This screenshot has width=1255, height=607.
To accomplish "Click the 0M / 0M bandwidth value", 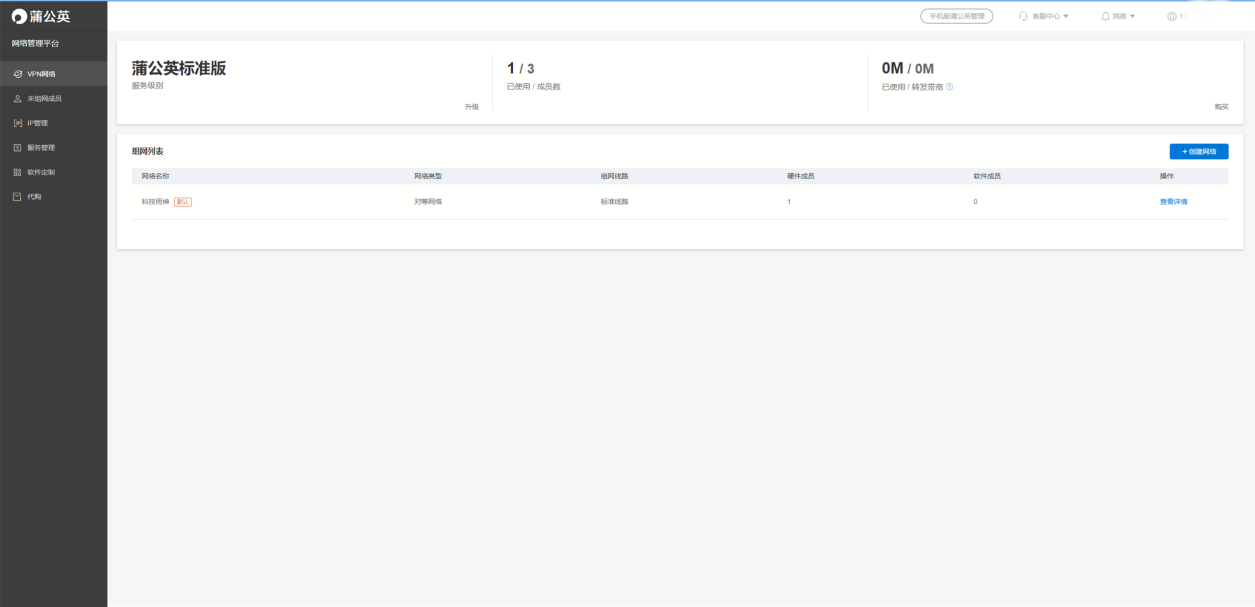I will 907,68.
